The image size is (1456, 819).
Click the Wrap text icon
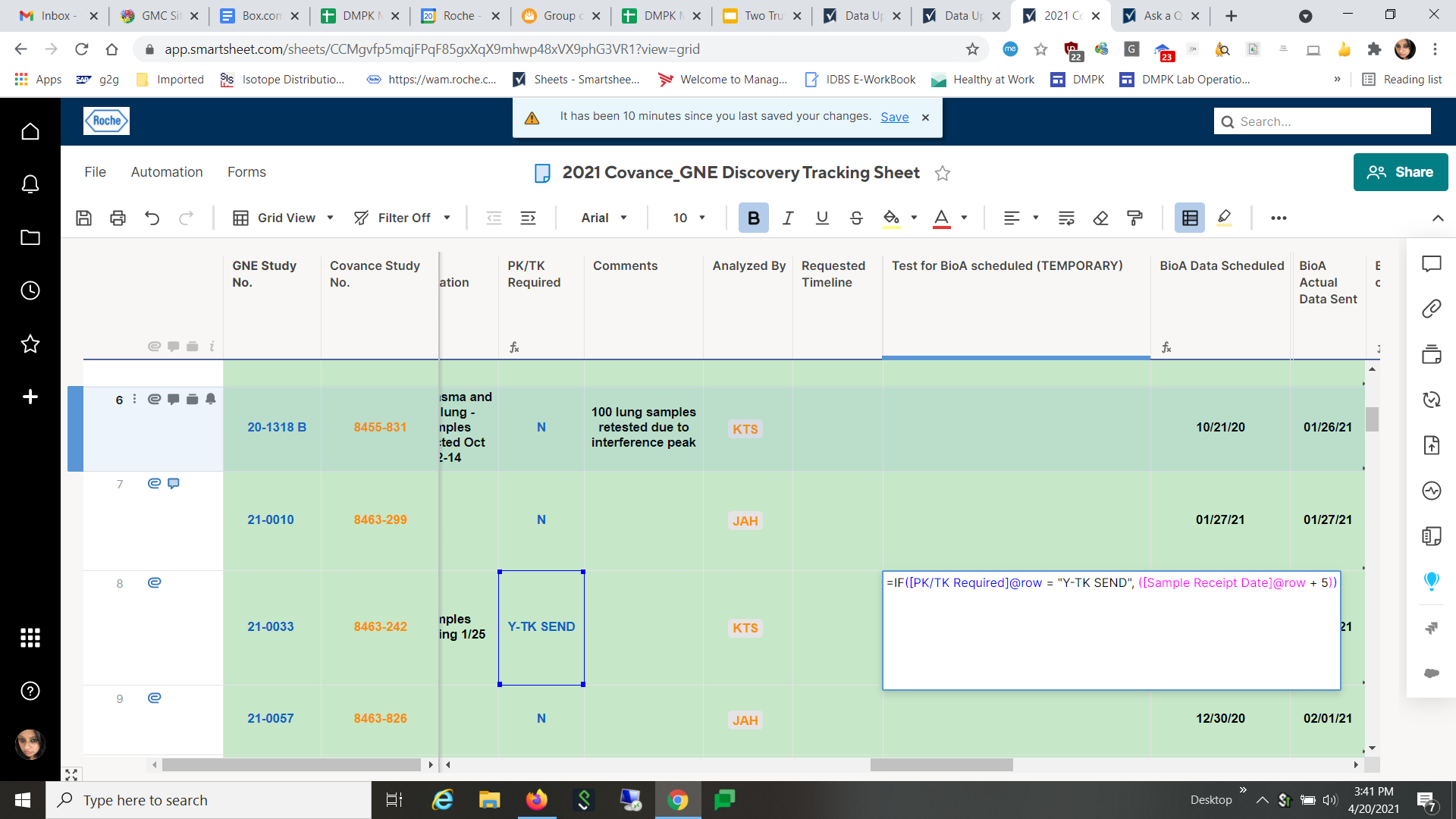click(1066, 218)
